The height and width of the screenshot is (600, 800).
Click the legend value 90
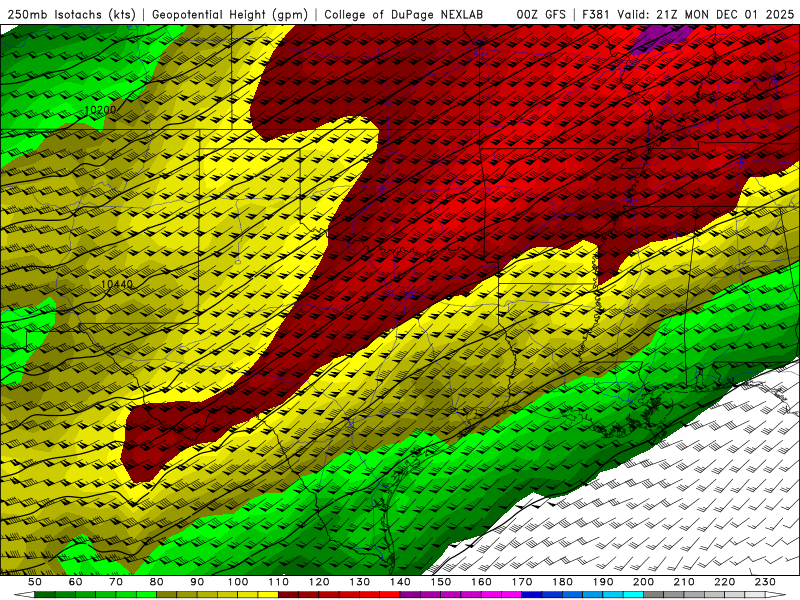click(x=197, y=582)
